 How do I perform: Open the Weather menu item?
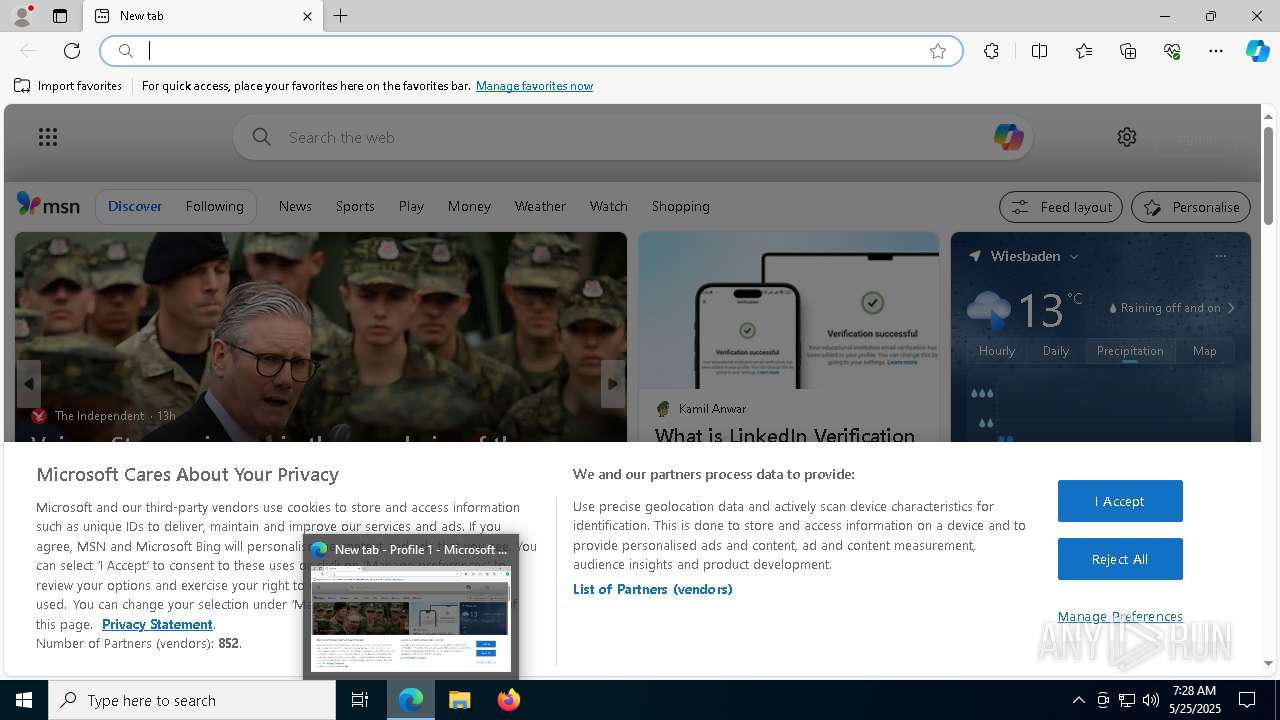coord(540,206)
